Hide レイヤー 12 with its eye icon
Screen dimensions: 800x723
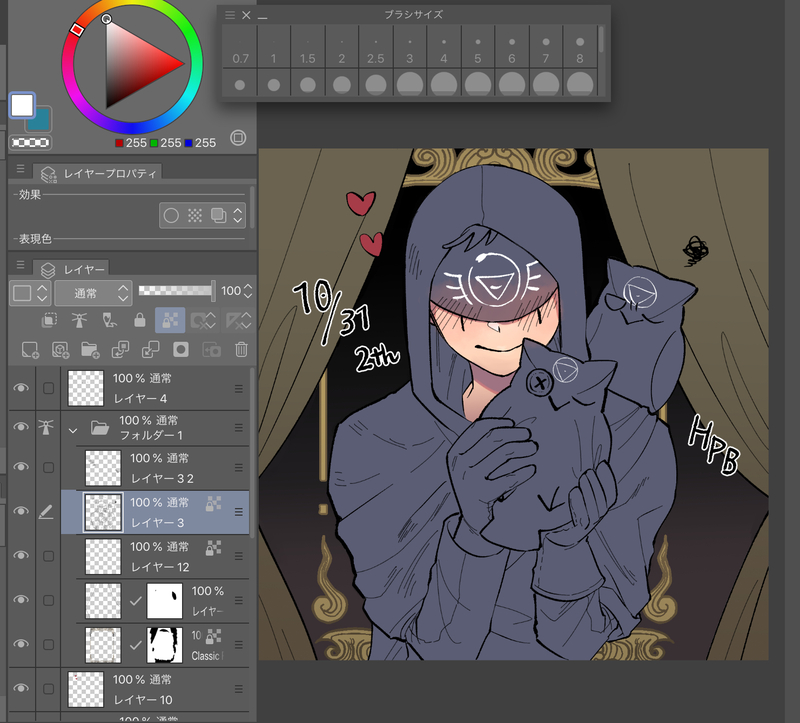point(21,555)
